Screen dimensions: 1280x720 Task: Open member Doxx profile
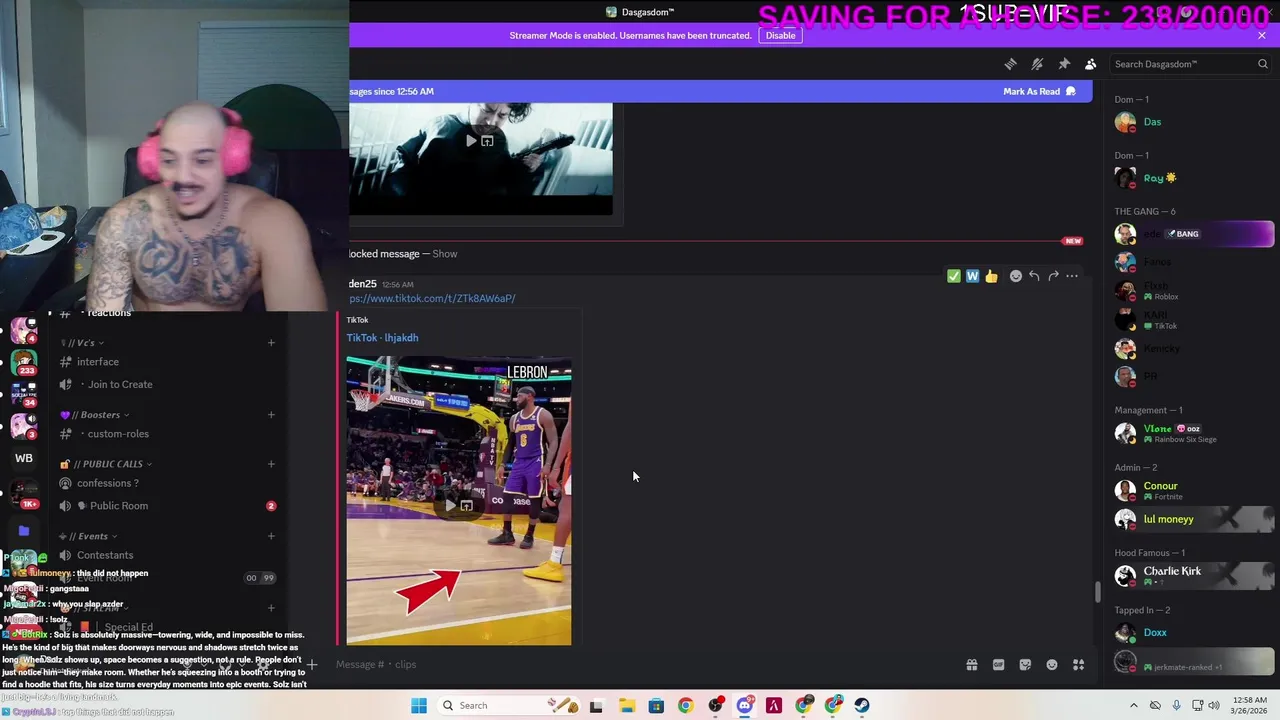click(1194, 632)
